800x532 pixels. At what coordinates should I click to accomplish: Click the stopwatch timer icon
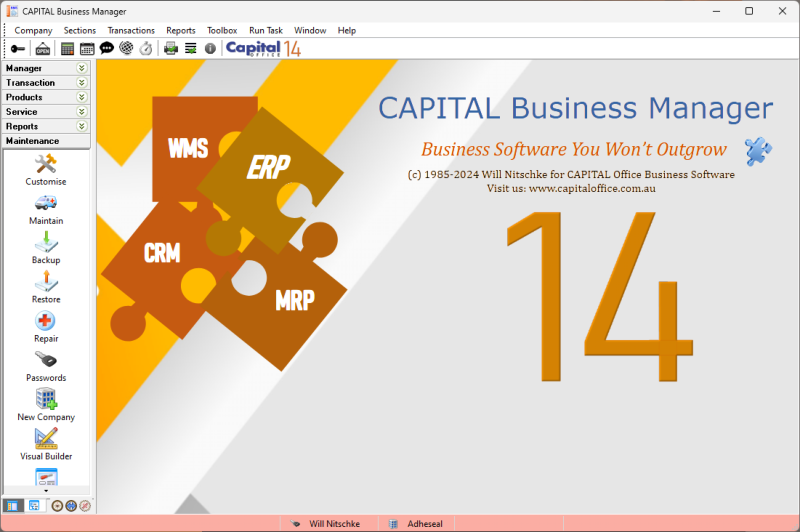click(146, 49)
